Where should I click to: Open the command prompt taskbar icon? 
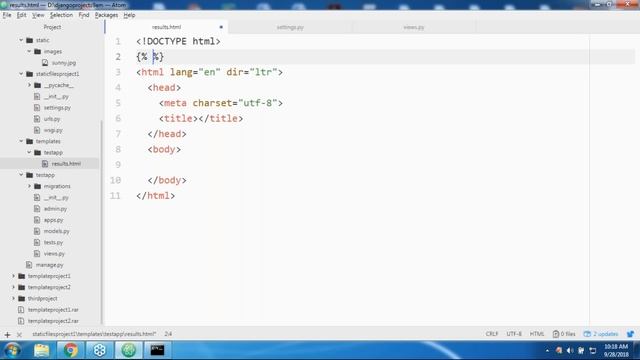pyautogui.click(x=157, y=350)
